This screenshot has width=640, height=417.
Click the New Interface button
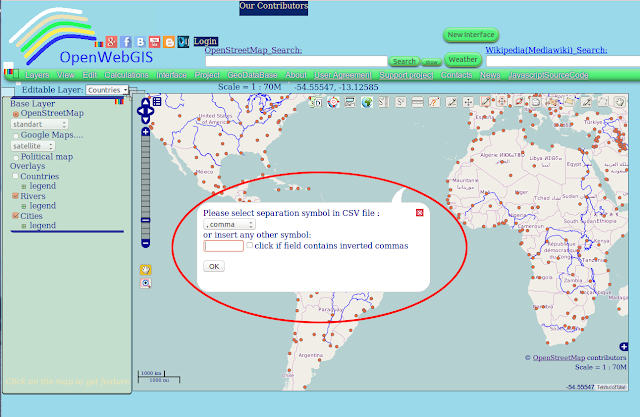pos(471,35)
